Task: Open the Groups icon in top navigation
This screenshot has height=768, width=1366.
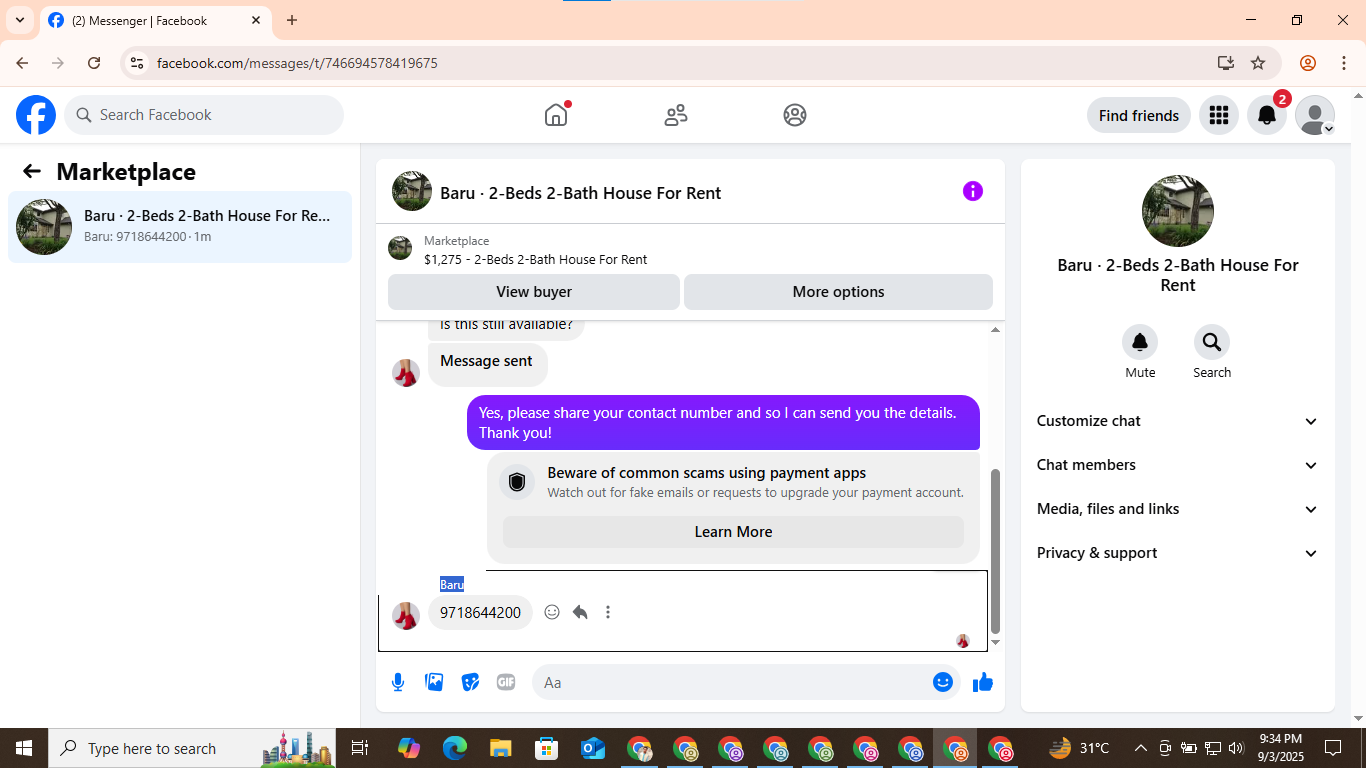Action: tap(795, 115)
